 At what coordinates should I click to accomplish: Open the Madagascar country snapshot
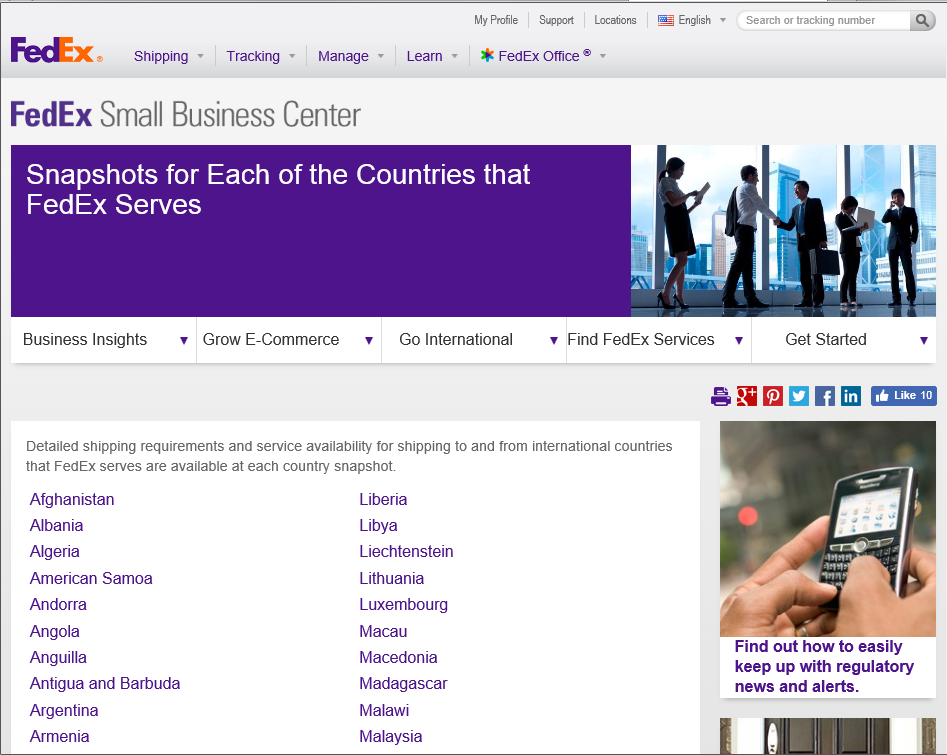pos(403,683)
